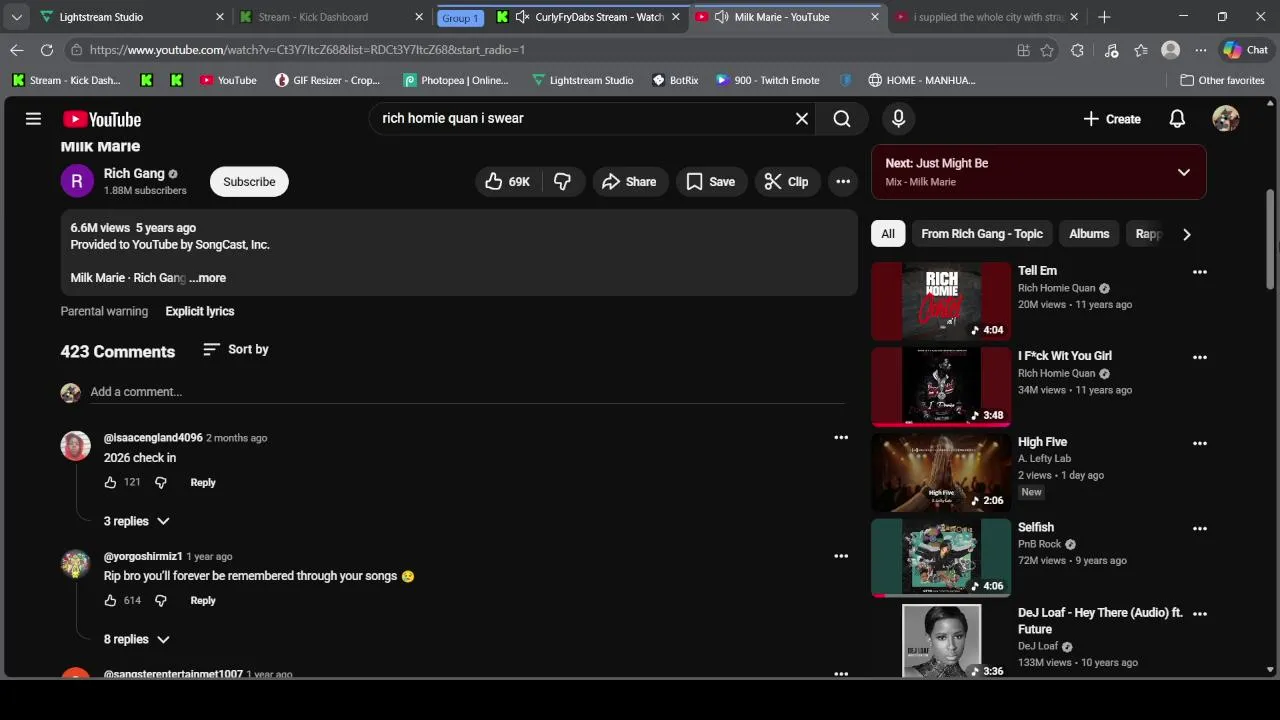Show more filter chips with right arrow
Viewport: 1280px width, 720px height.
[x=1187, y=234]
